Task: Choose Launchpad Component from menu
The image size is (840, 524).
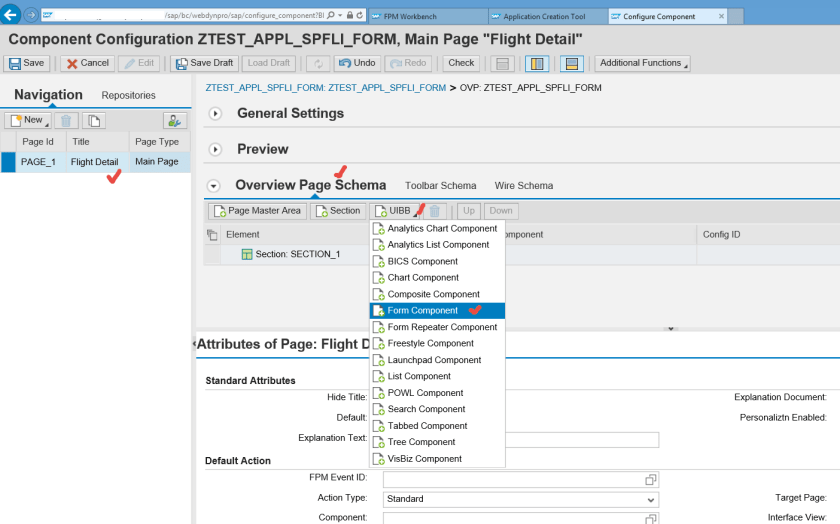Action: point(437,360)
